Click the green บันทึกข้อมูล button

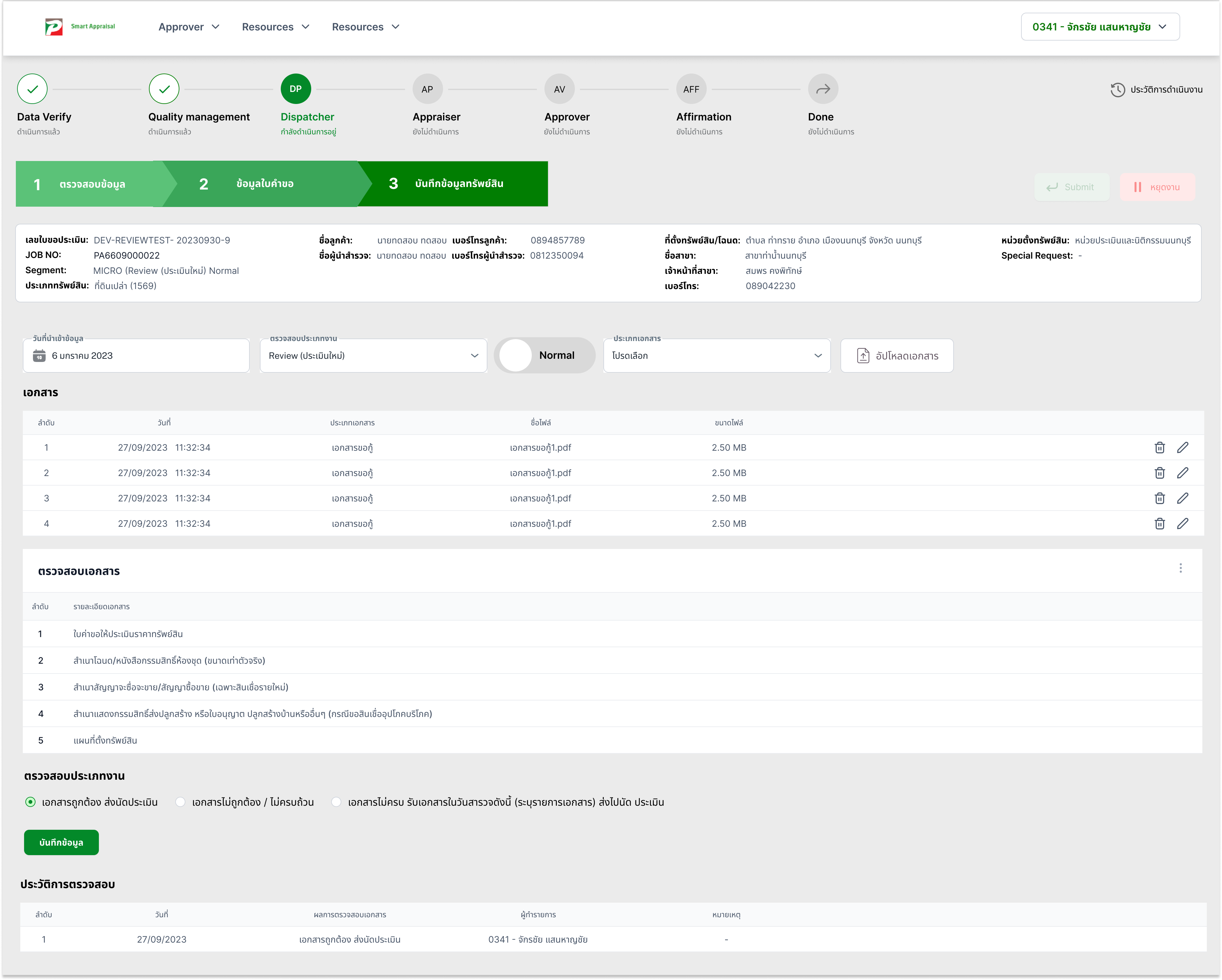[61, 842]
